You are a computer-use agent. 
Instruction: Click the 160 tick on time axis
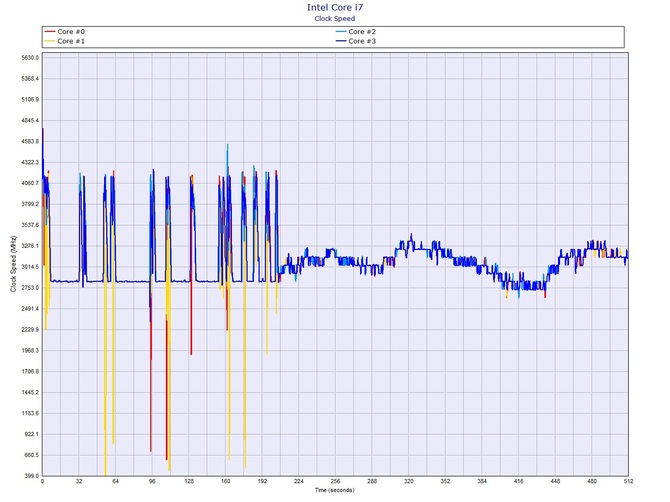click(x=226, y=481)
